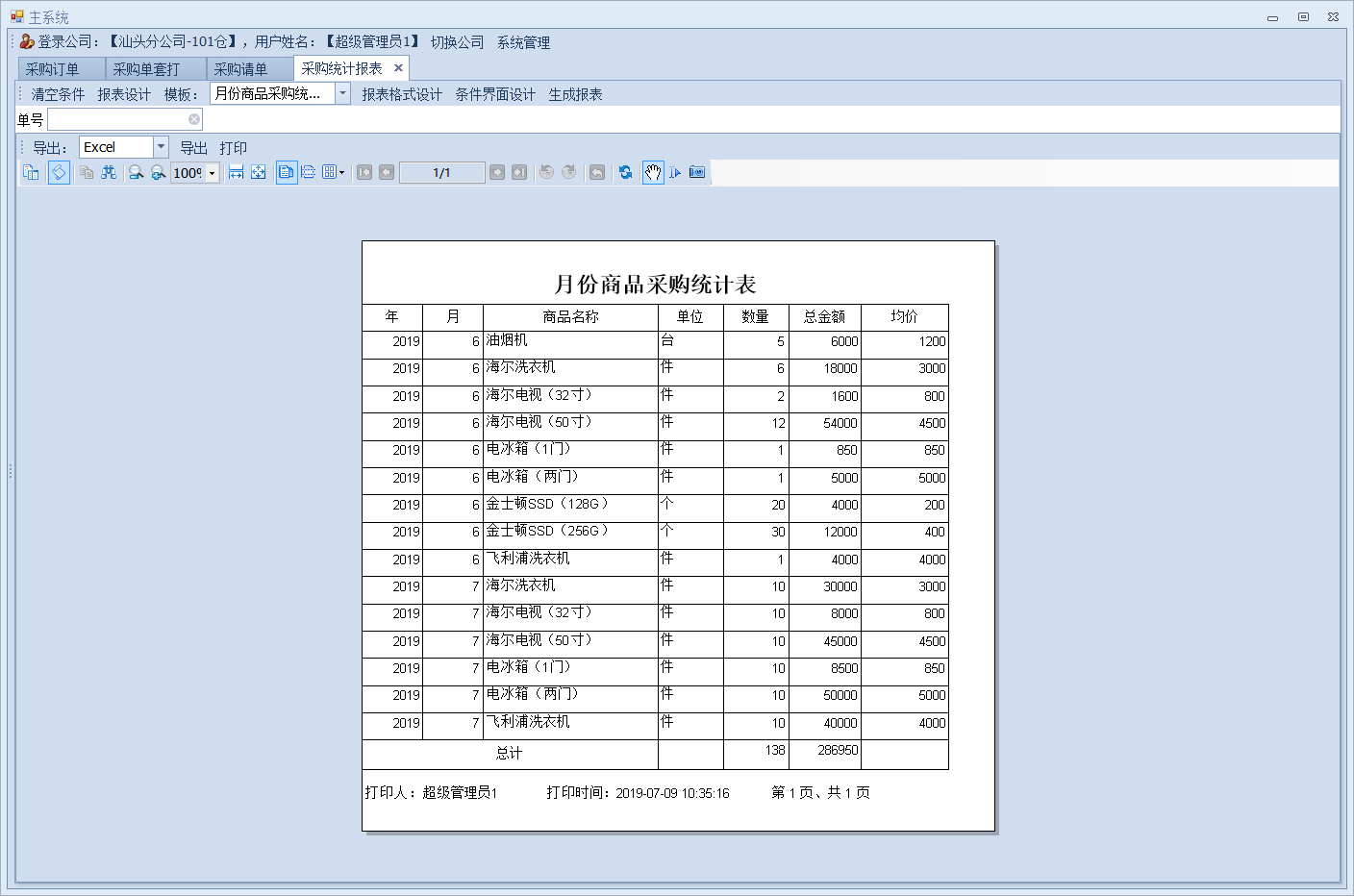Image resolution: width=1354 pixels, height=896 pixels.
Task: Click the 总金额 column header
Action: (x=824, y=316)
